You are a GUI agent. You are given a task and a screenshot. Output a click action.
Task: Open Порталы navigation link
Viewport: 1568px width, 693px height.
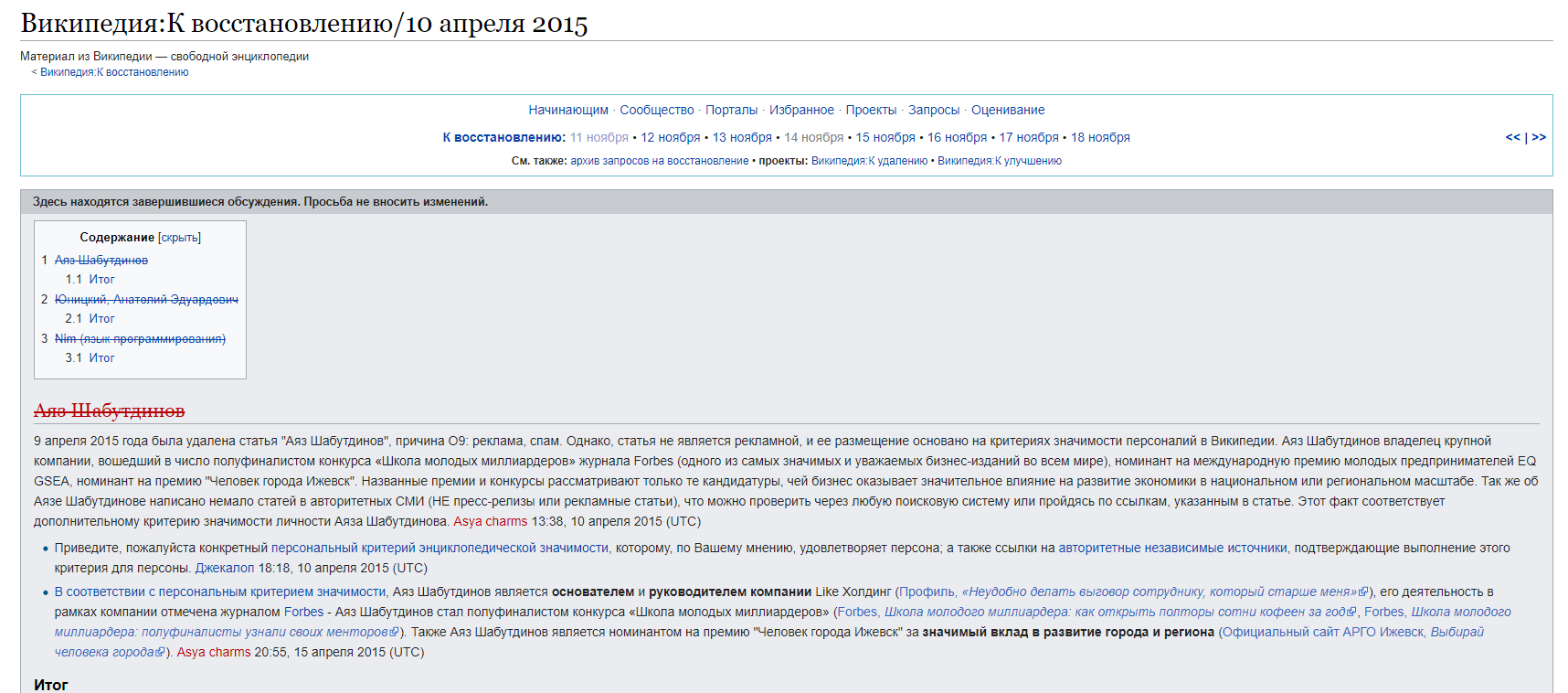click(731, 110)
